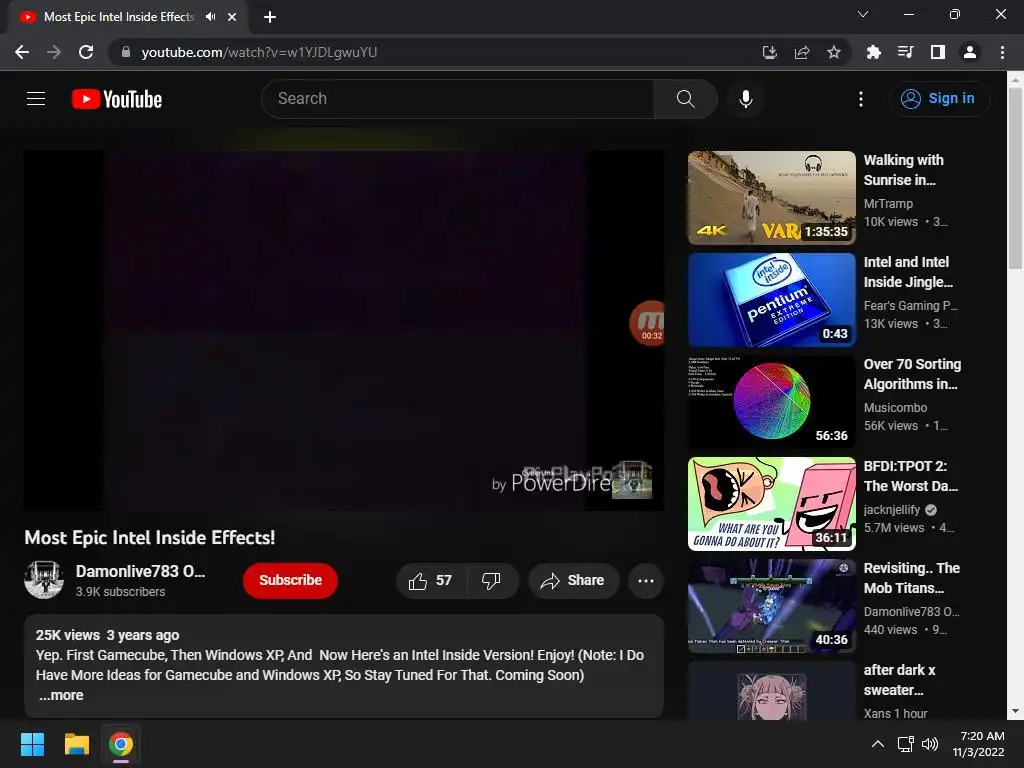1024x768 pixels.
Task: Click Fear's Gaming P... channel name
Action: (x=911, y=306)
